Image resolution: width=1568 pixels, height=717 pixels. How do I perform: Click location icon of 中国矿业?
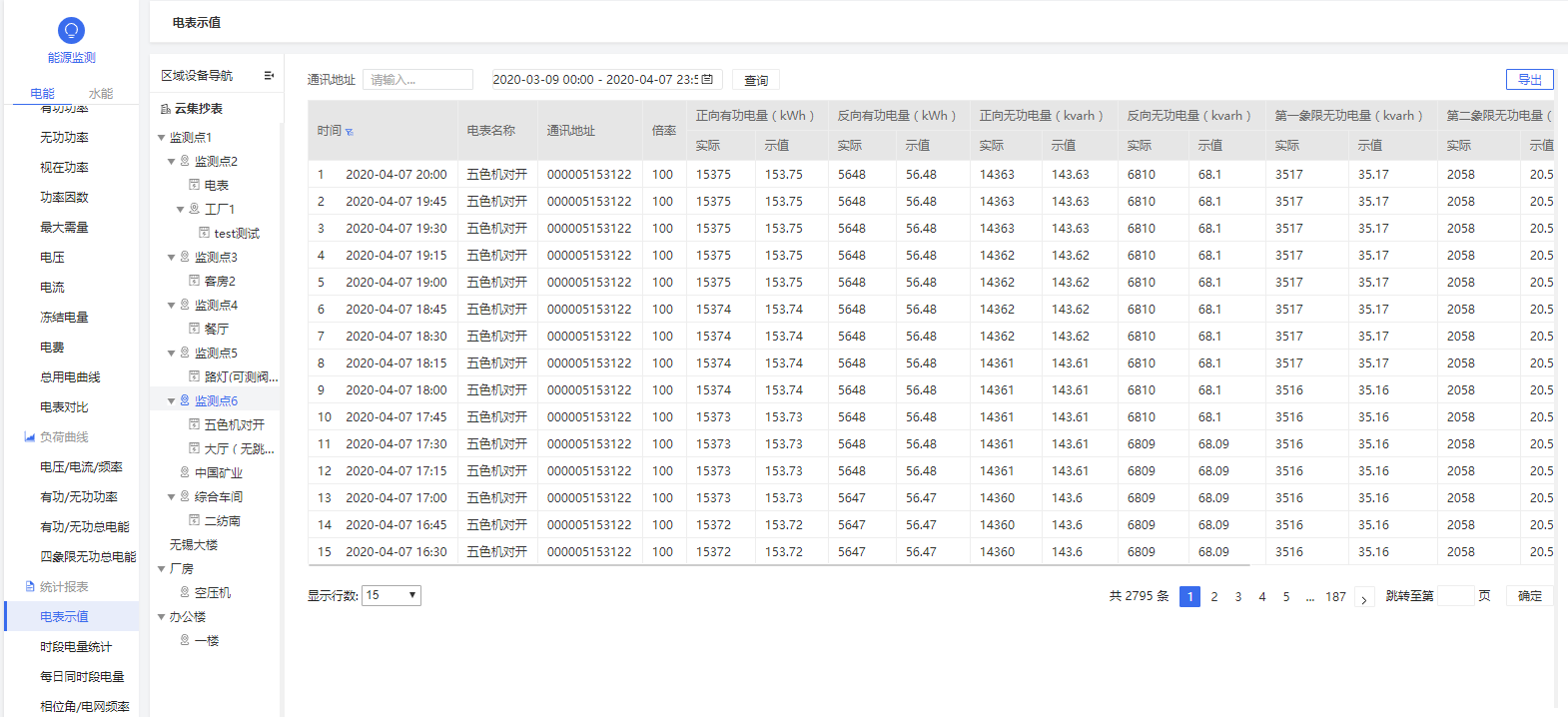click(x=185, y=472)
